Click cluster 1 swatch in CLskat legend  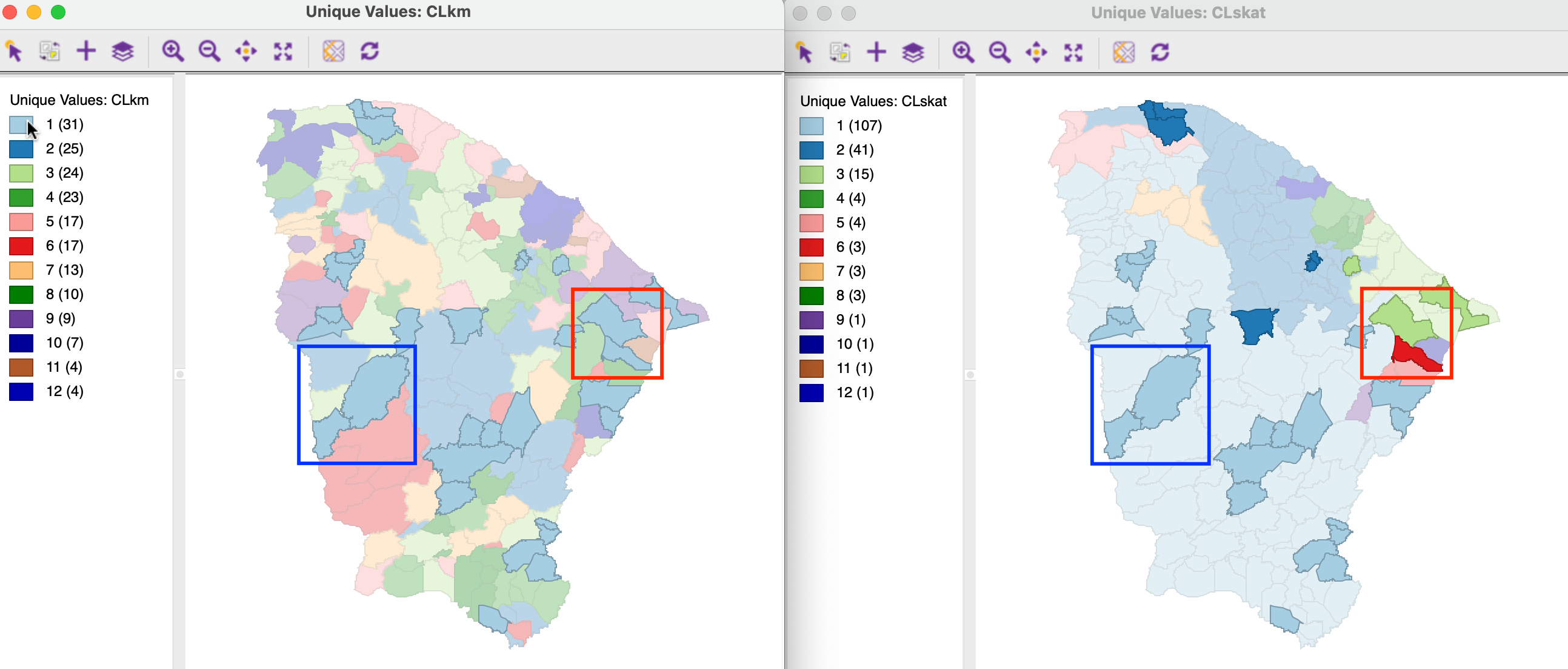(812, 126)
